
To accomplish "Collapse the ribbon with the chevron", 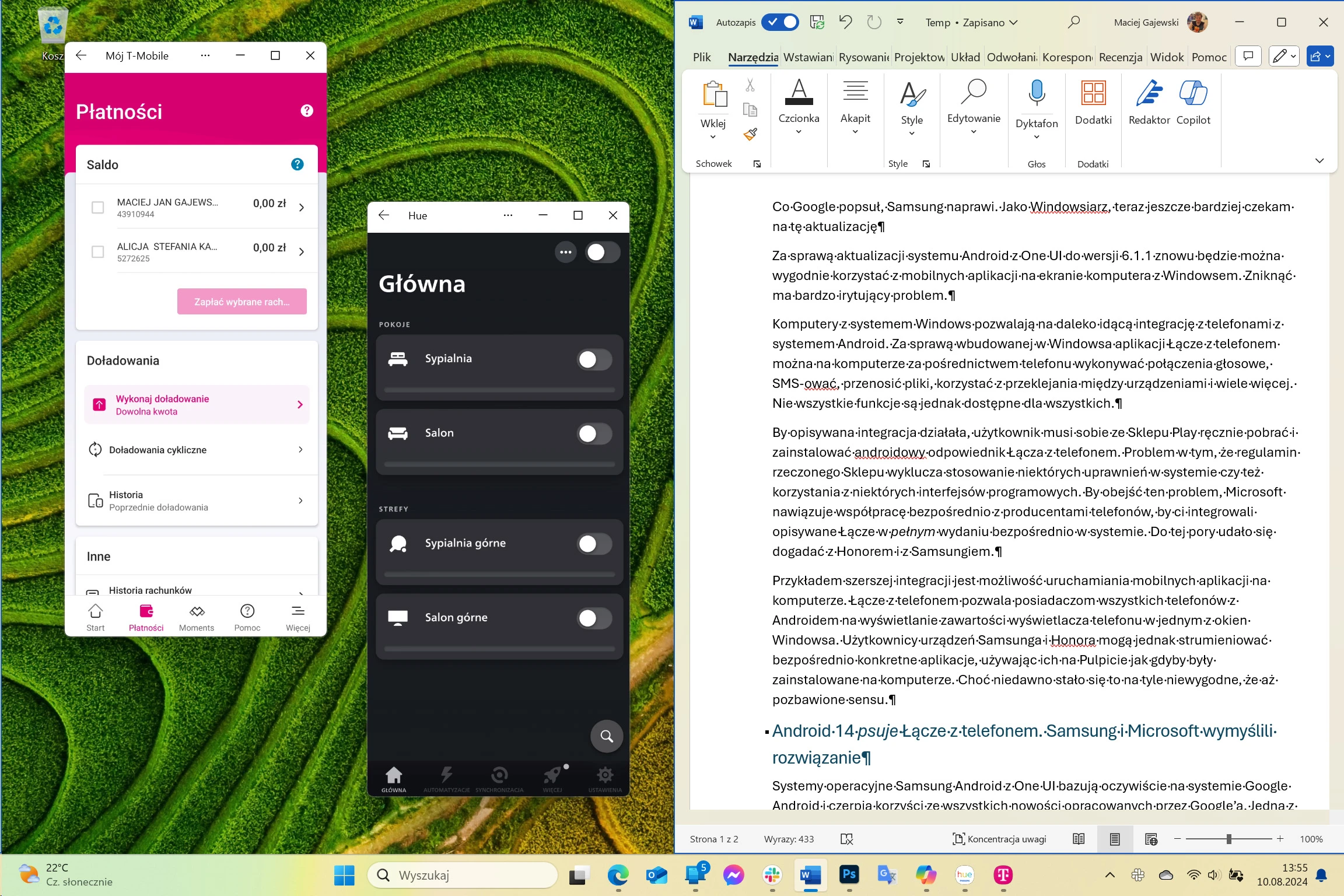I will pyautogui.click(x=1319, y=160).
